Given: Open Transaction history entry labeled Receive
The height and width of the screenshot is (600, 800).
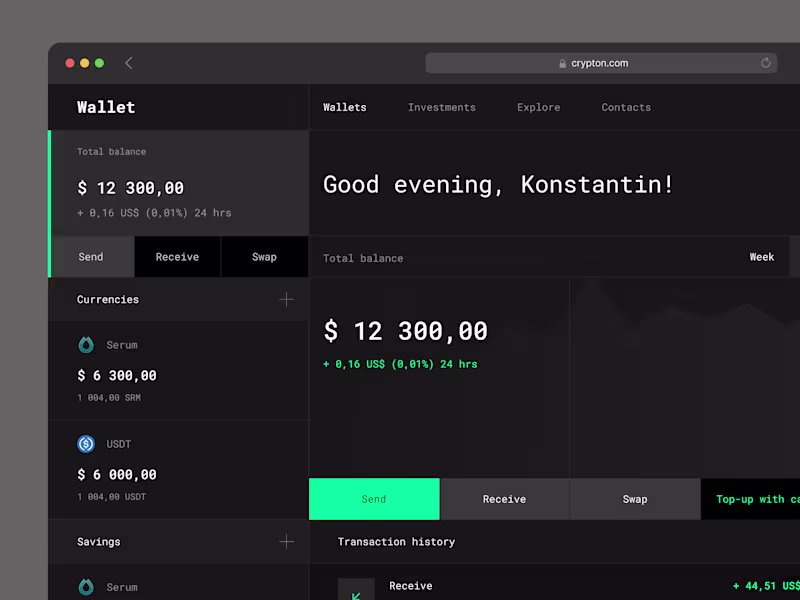Looking at the screenshot, I should click(x=411, y=586).
